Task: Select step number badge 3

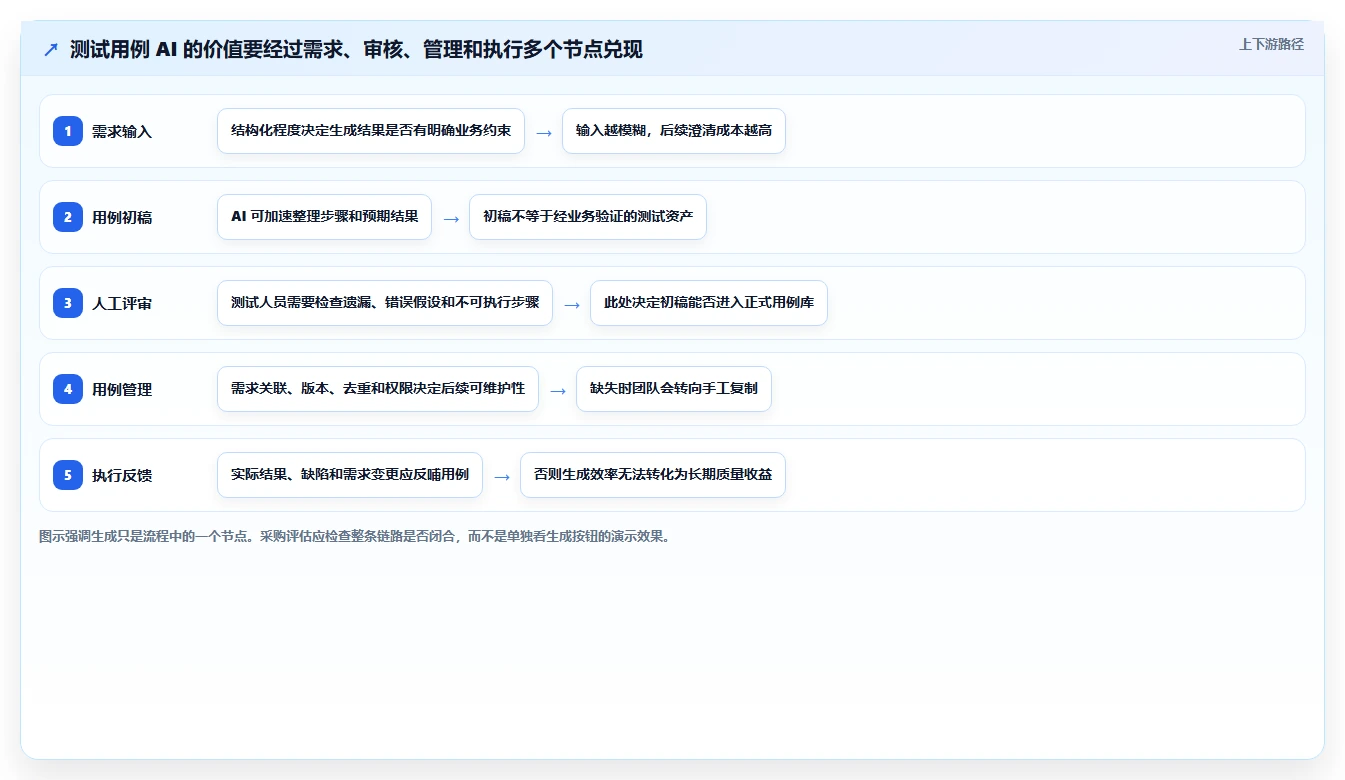Action: [68, 303]
